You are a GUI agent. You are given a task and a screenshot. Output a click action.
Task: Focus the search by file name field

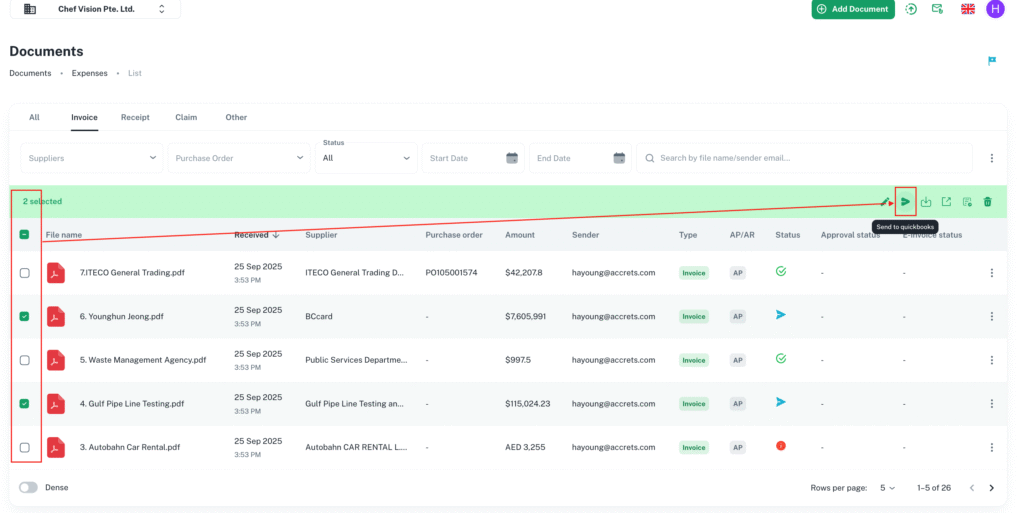805,158
